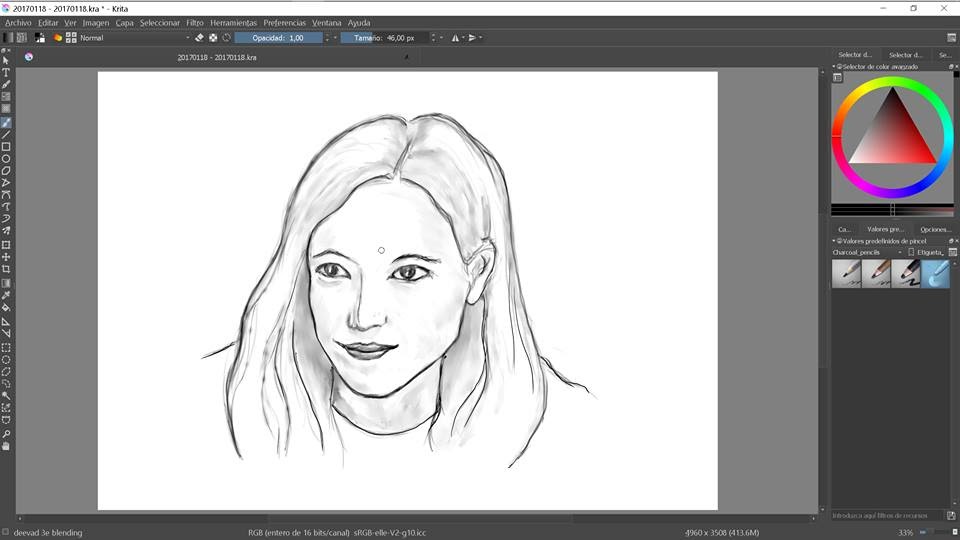The width and height of the screenshot is (960, 540).
Task: Reload the original brush preset
Action: tap(227, 38)
